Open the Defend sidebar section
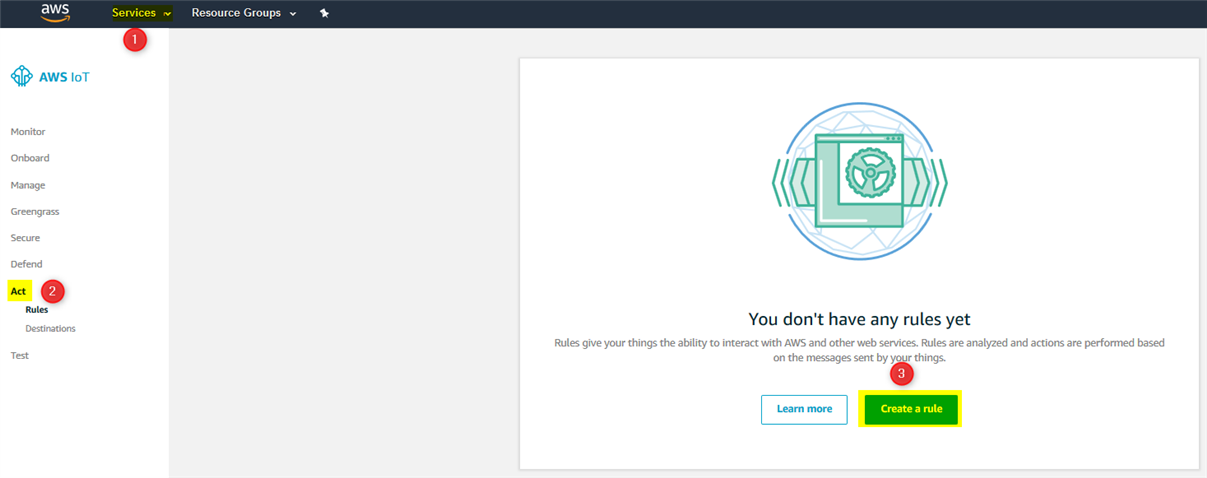1207x478 pixels. click(x=26, y=264)
